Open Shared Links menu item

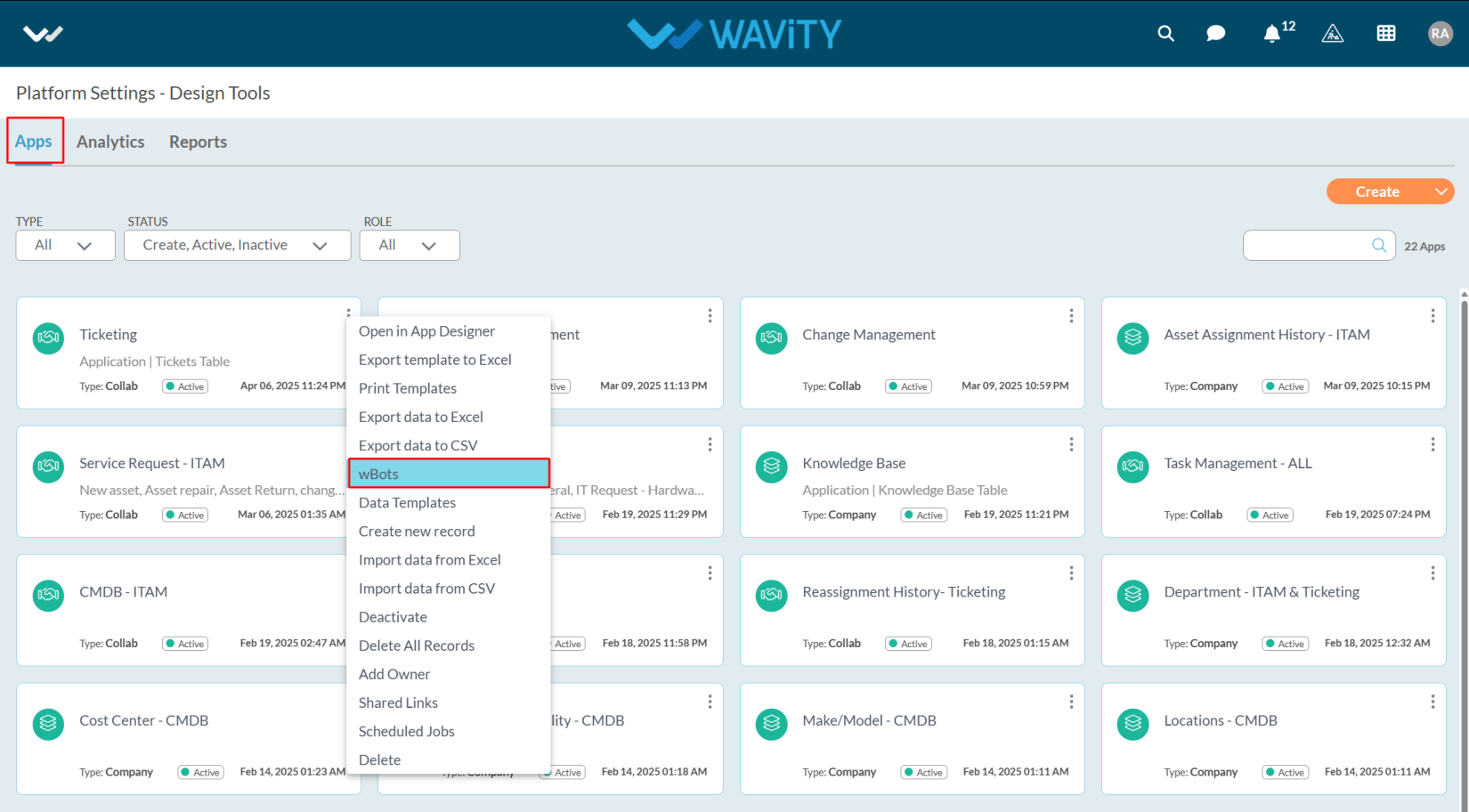pos(449,702)
